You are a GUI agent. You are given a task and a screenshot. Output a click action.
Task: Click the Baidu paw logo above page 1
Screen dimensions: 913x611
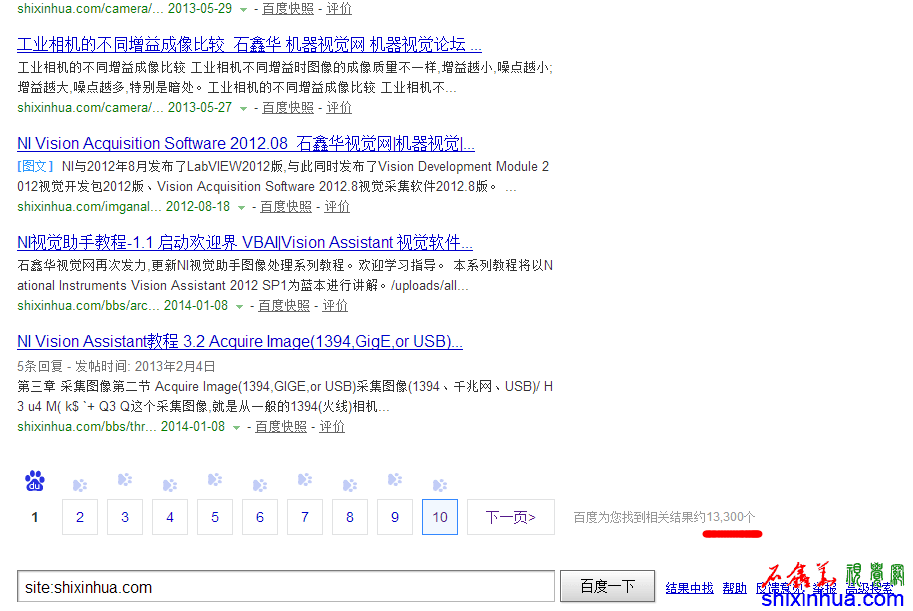pyautogui.click(x=35, y=482)
